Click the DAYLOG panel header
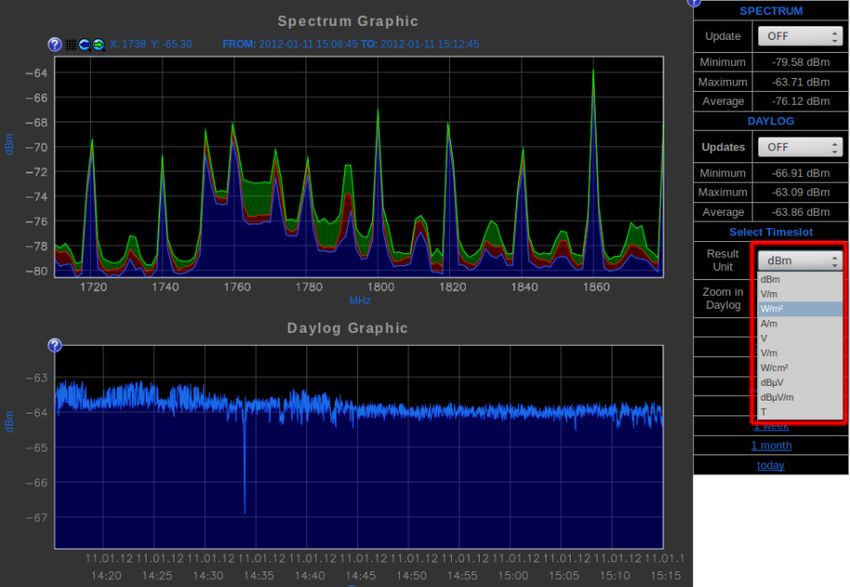 point(771,121)
